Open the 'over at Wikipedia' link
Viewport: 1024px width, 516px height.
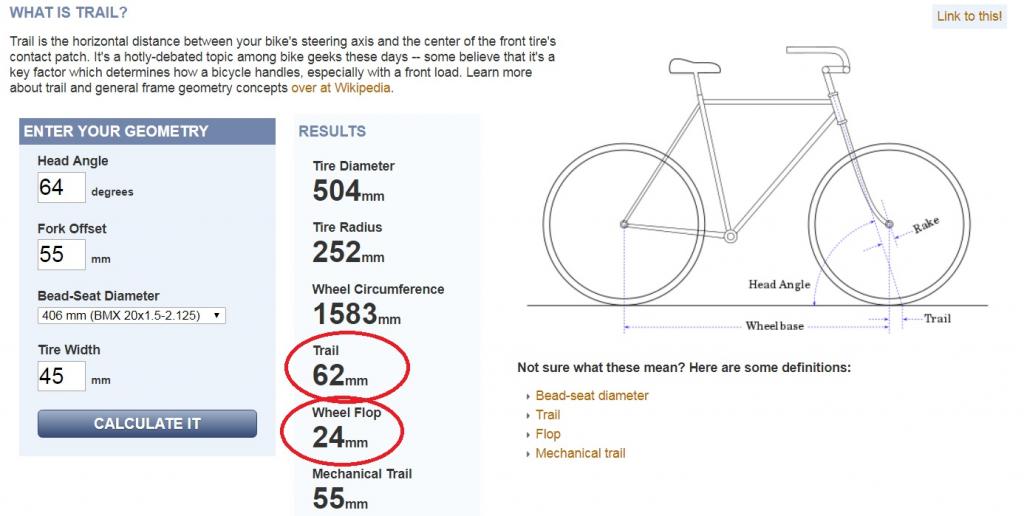pyautogui.click(x=341, y=88)
